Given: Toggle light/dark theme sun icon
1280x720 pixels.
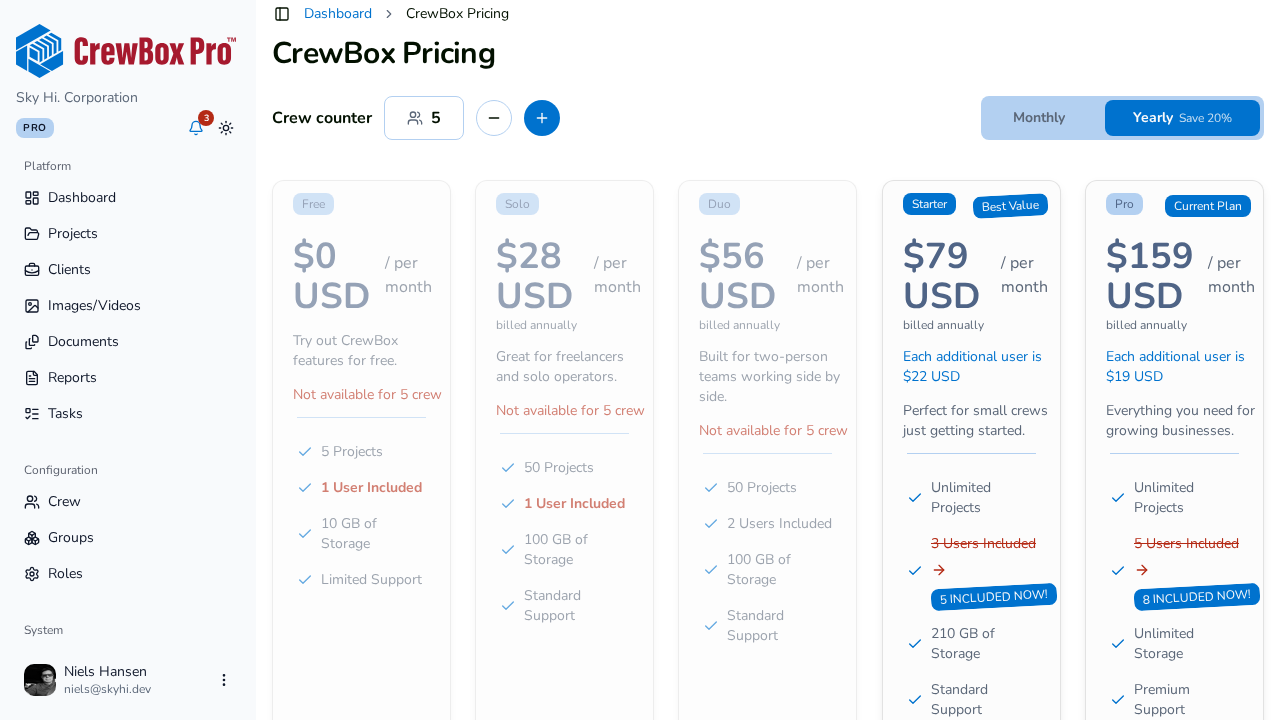Looking at the screenshot, I should [226, 128].
